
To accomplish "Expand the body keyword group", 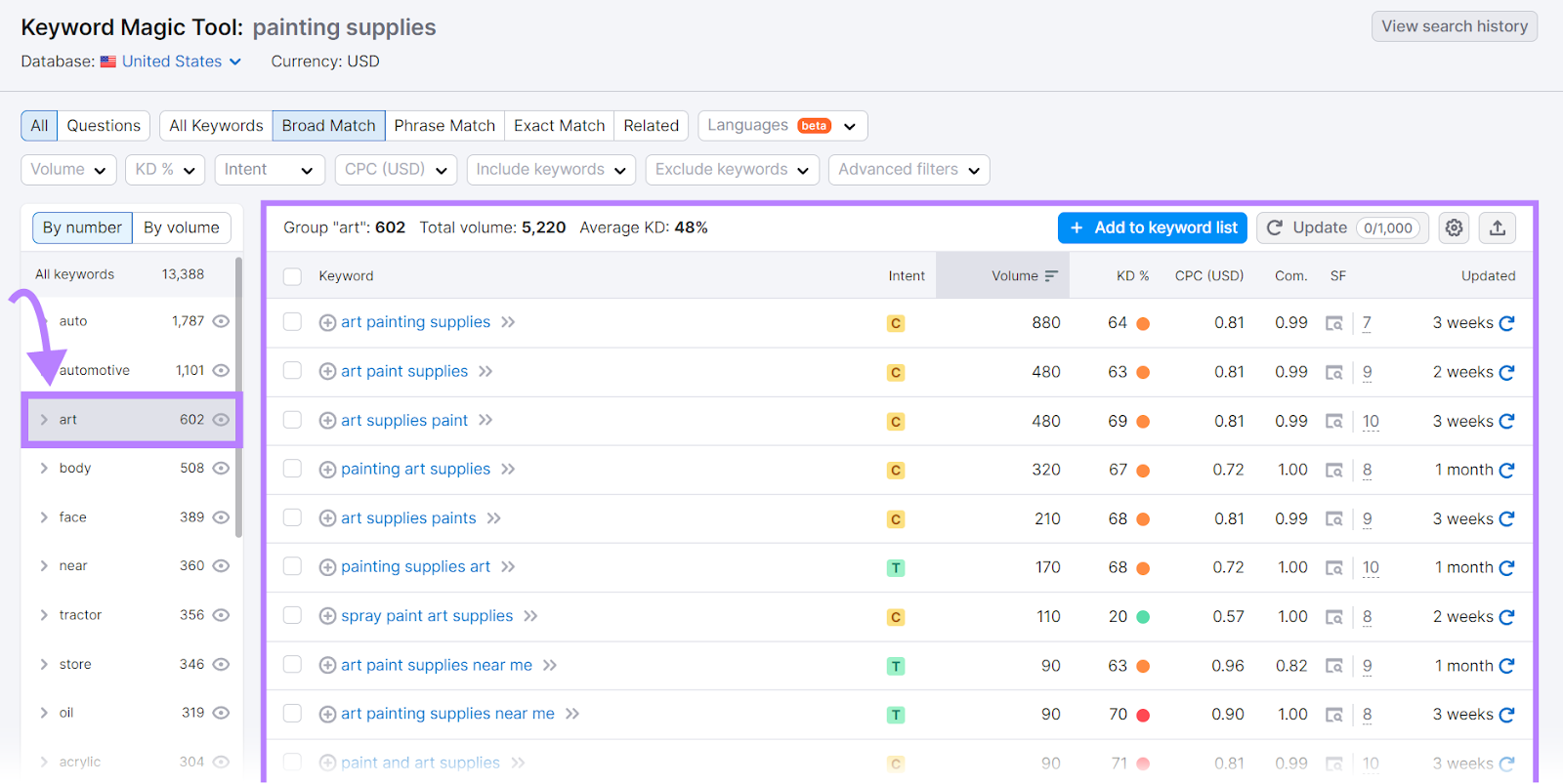I will (44, 469).
